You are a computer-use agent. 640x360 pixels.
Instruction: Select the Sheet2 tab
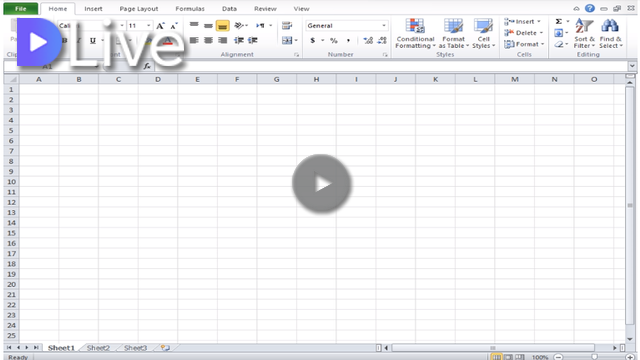pyautogui.click(x=98, y=348)
